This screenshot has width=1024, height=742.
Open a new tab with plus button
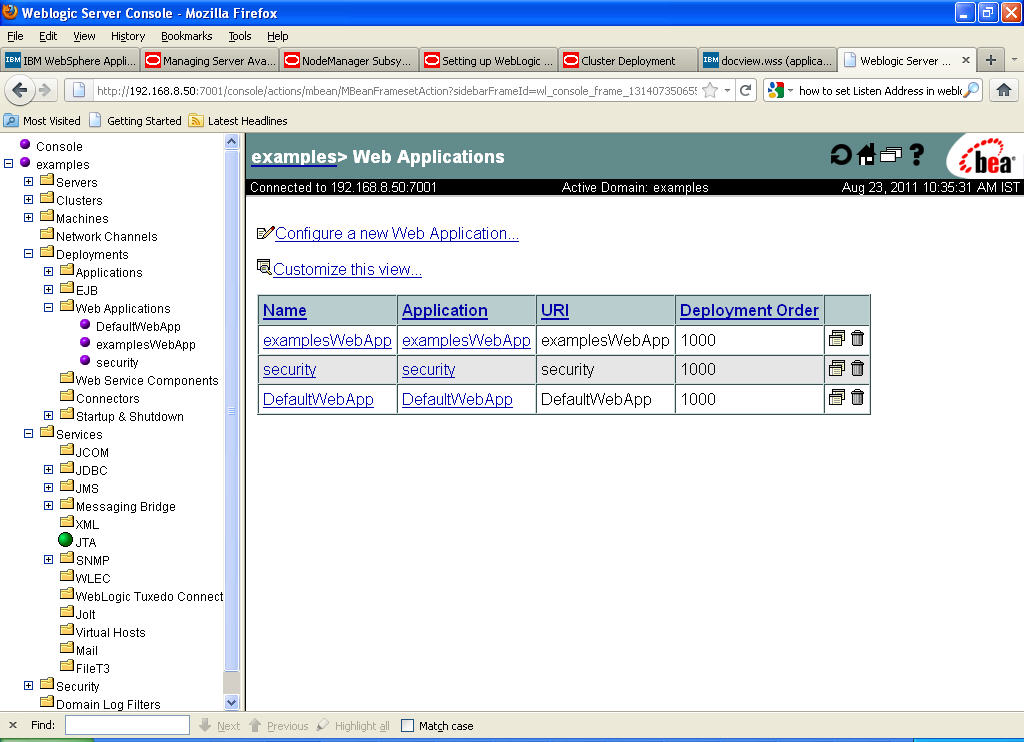[x=991, y=60]
